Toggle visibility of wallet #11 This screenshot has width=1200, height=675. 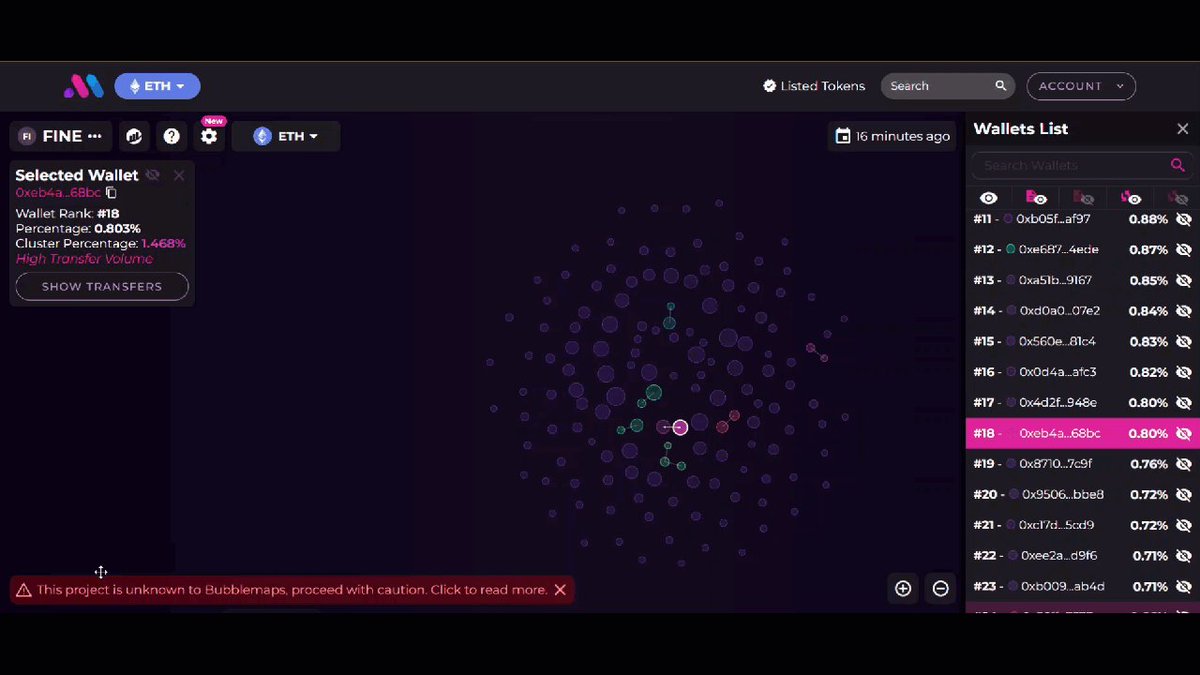point(1184,219)
